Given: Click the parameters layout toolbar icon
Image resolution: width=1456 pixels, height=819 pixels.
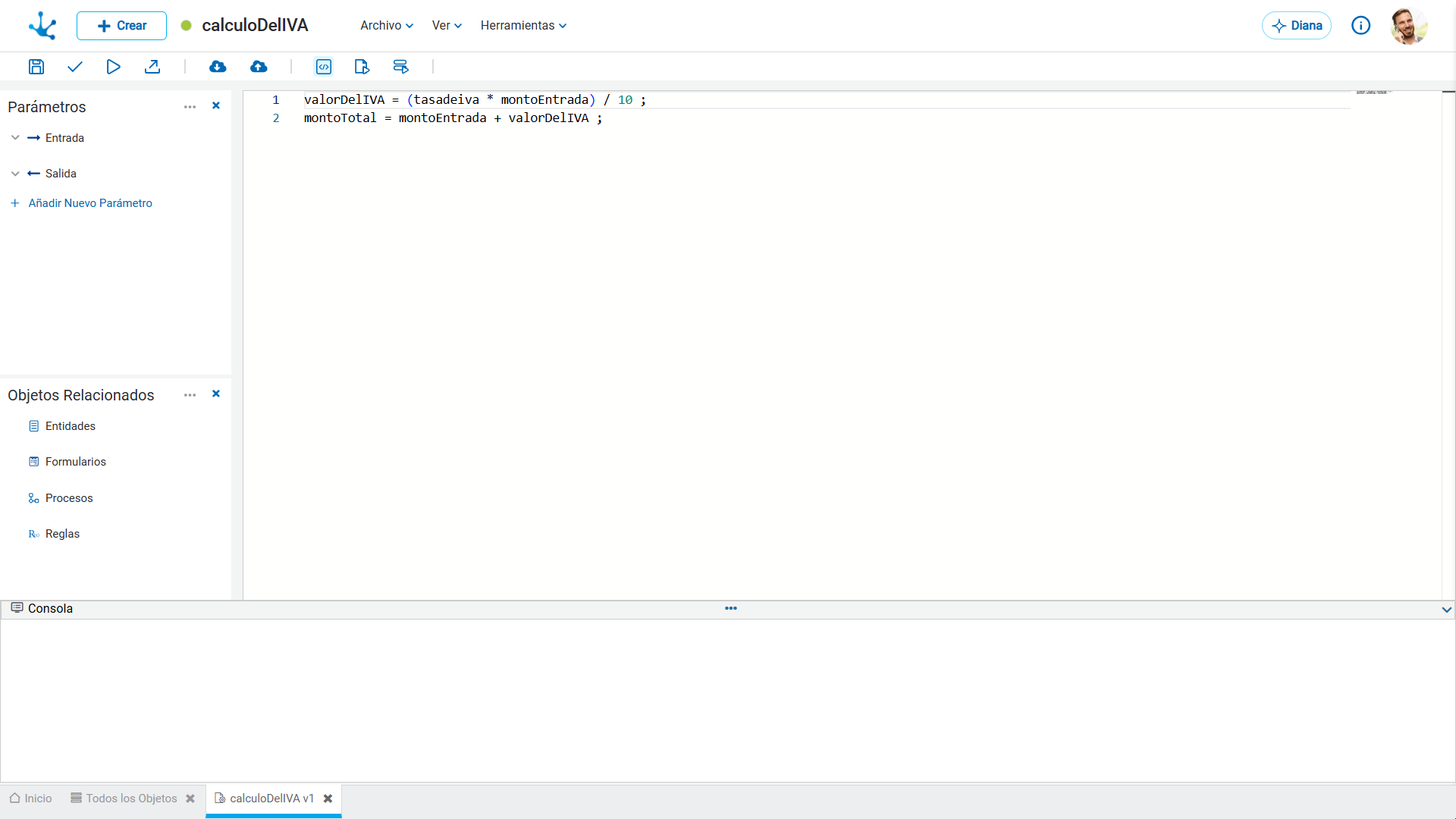Looking at the screenshot, I should [x=400, y=67].
